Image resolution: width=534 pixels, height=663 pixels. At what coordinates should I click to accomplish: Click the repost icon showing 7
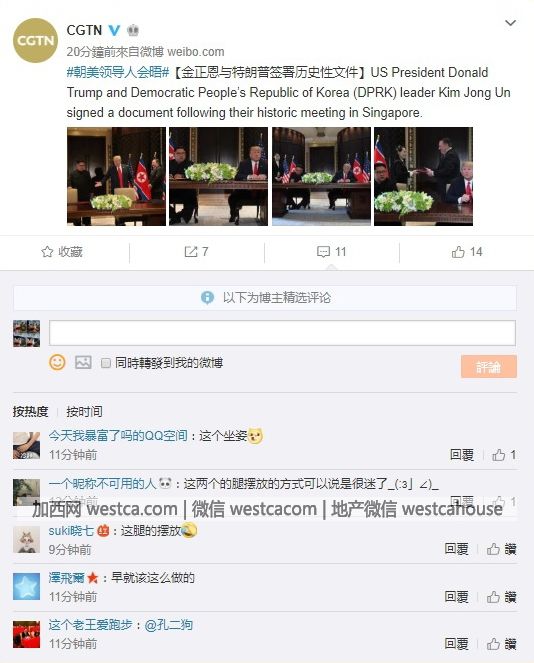[x=191, y=252]
